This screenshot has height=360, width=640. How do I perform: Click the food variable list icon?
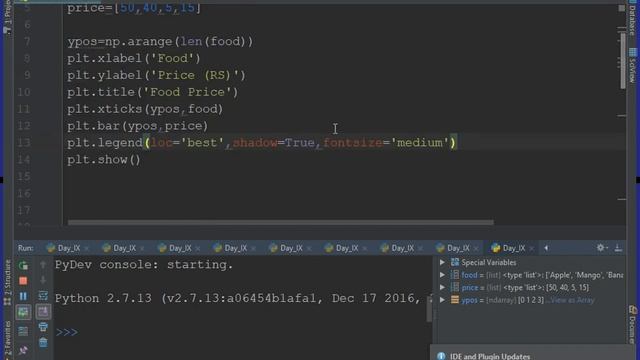coord(455,275)
